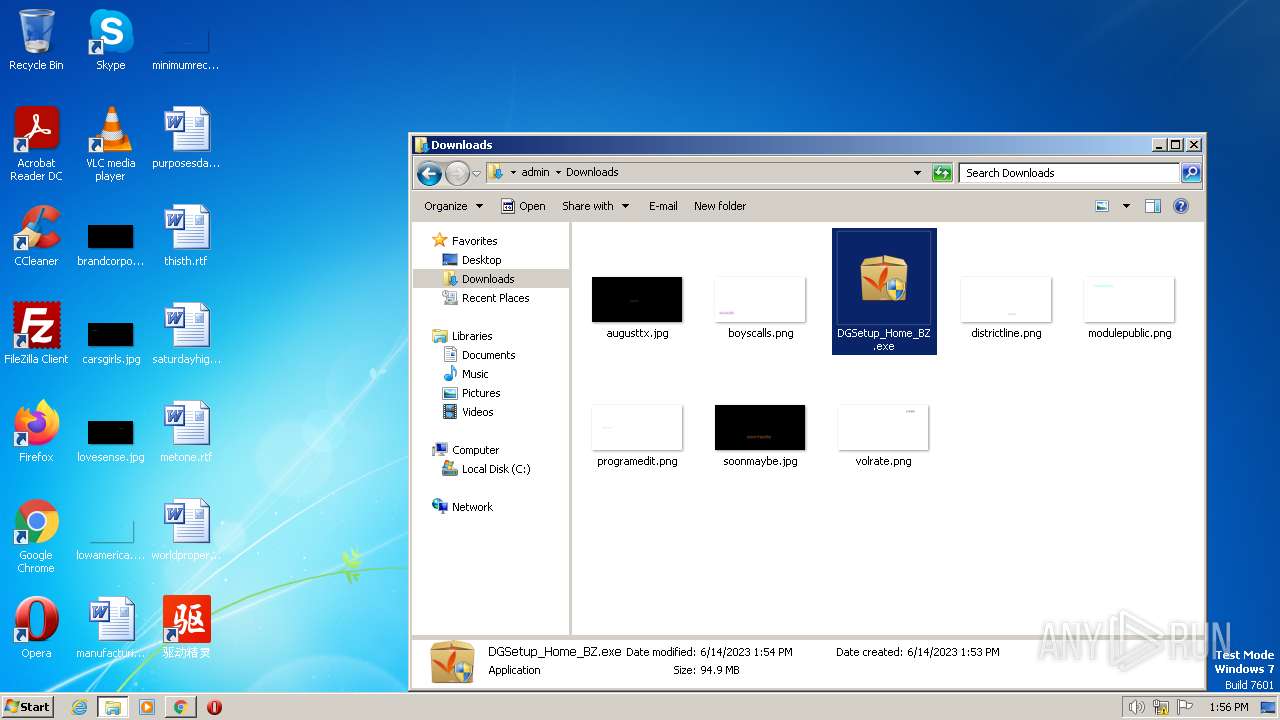Open the views options dropdown arrow

click(x=1126, y=206)
